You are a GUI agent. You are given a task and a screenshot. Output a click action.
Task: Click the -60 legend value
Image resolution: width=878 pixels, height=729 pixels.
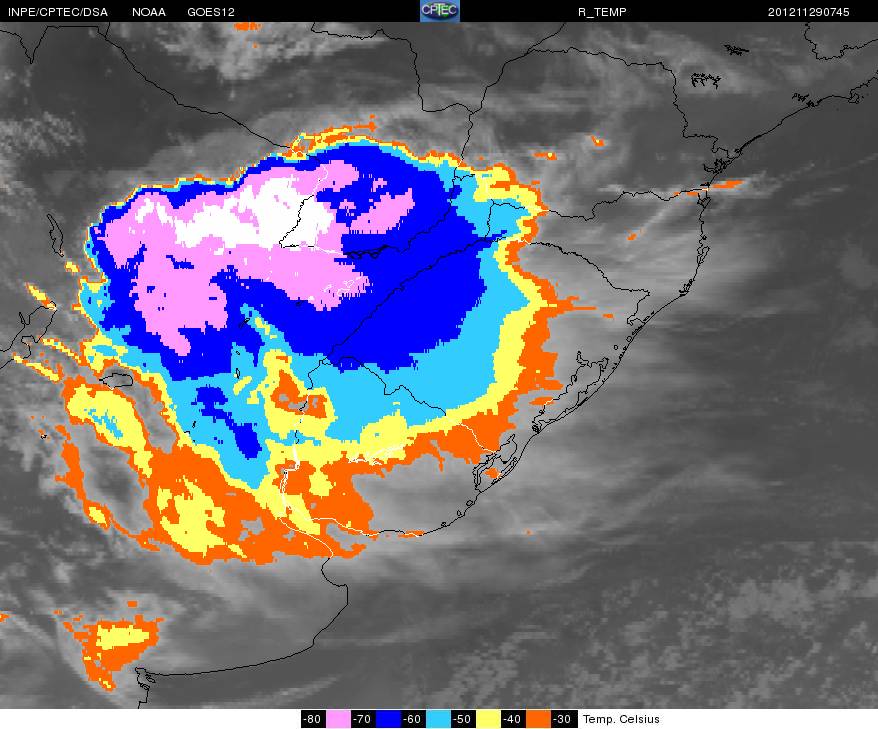413,719
